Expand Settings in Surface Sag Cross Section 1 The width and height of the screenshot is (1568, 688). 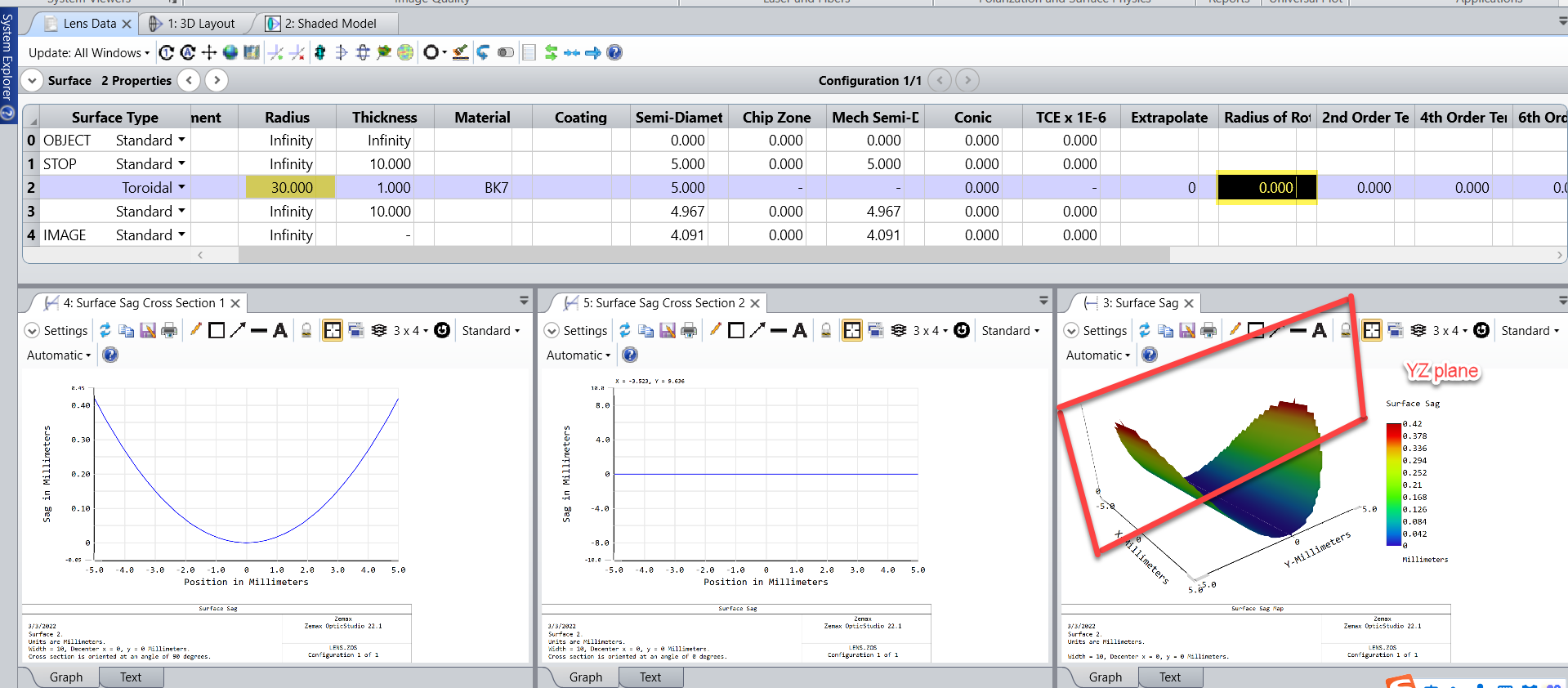[x=56, y=330]
